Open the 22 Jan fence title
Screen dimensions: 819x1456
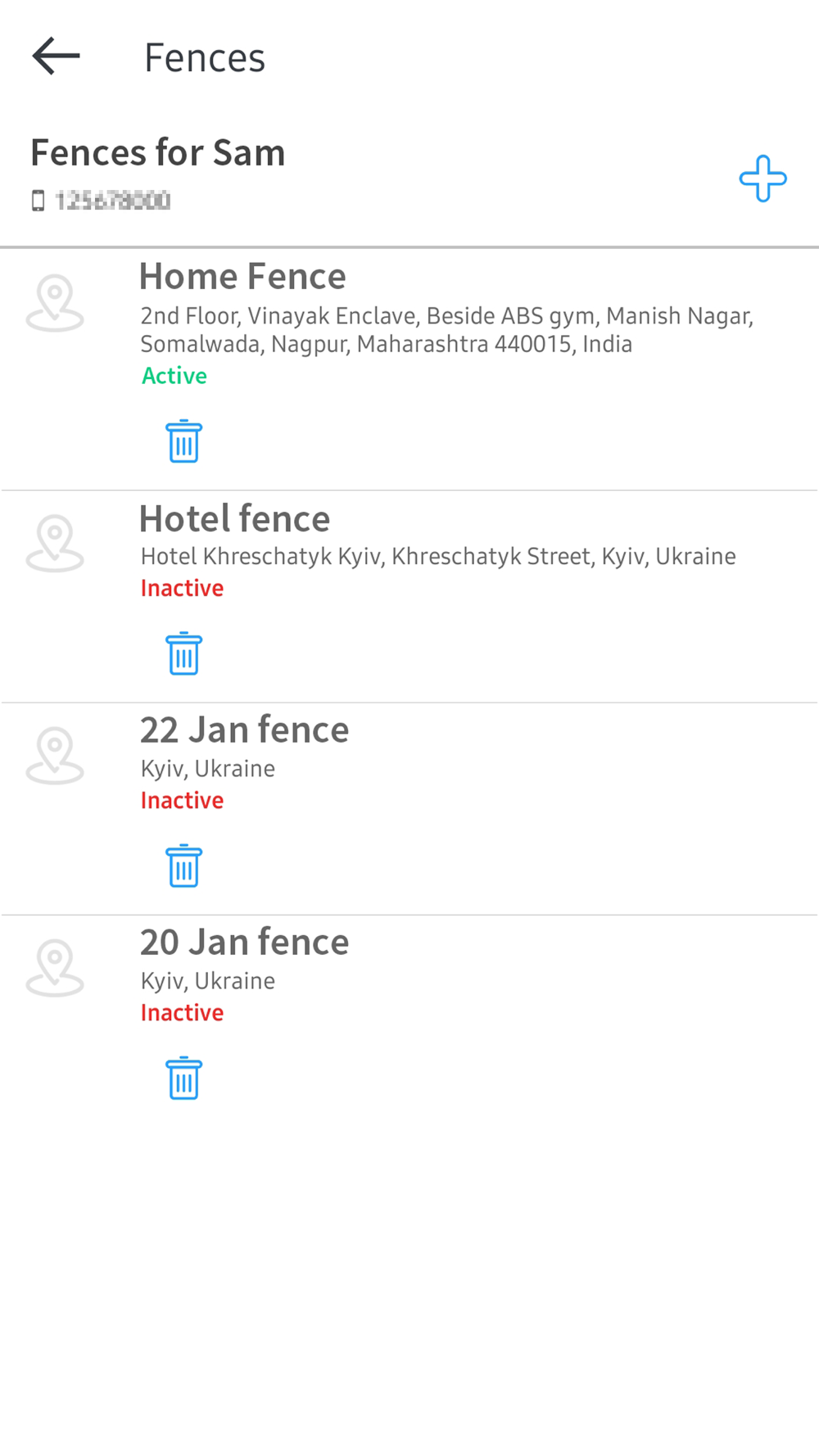(244, 730)
